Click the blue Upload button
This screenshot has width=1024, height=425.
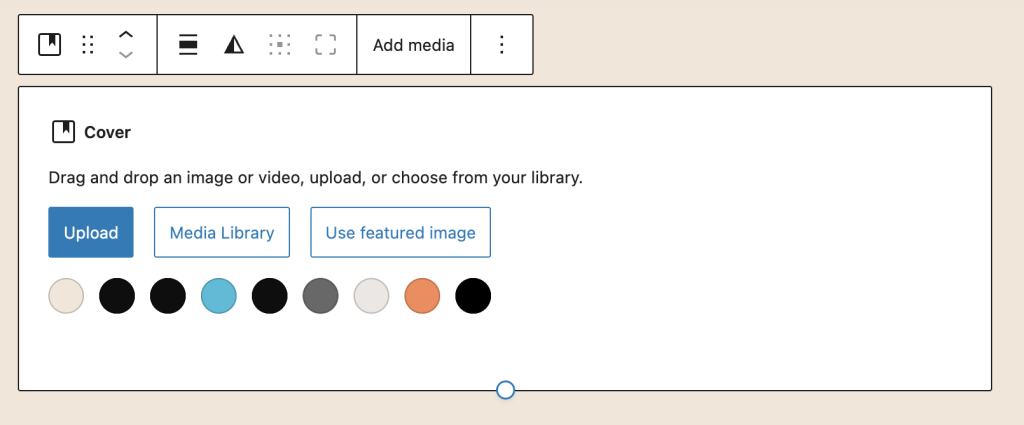pyautogui.click(x=91, y=232)
